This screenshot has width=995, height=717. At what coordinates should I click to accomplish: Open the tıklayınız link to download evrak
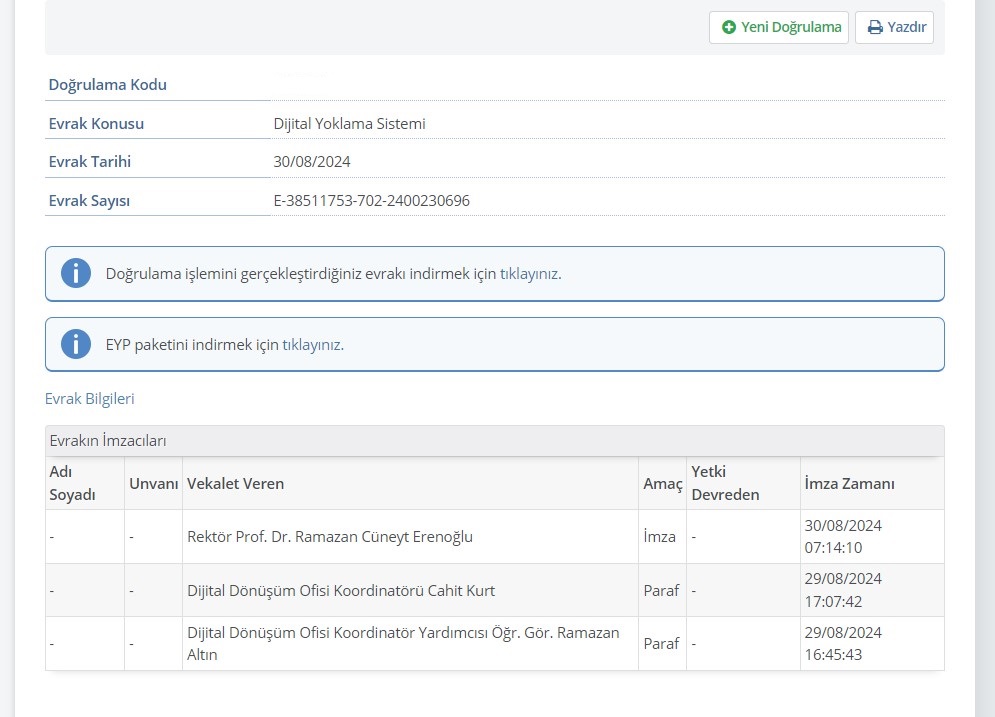click(x=529, y=274)
